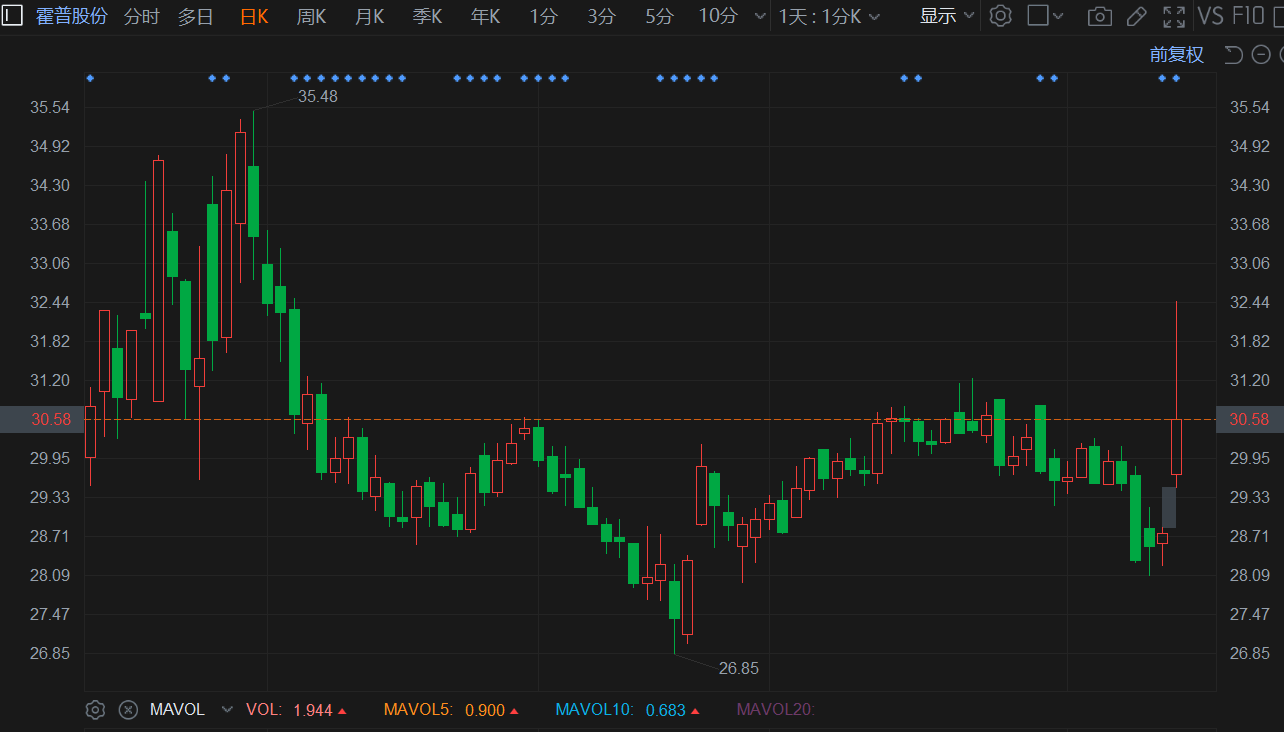Viewport: 1284px width, 732px height.
Task: Click the VS compare button
Action: (1210, 16)
